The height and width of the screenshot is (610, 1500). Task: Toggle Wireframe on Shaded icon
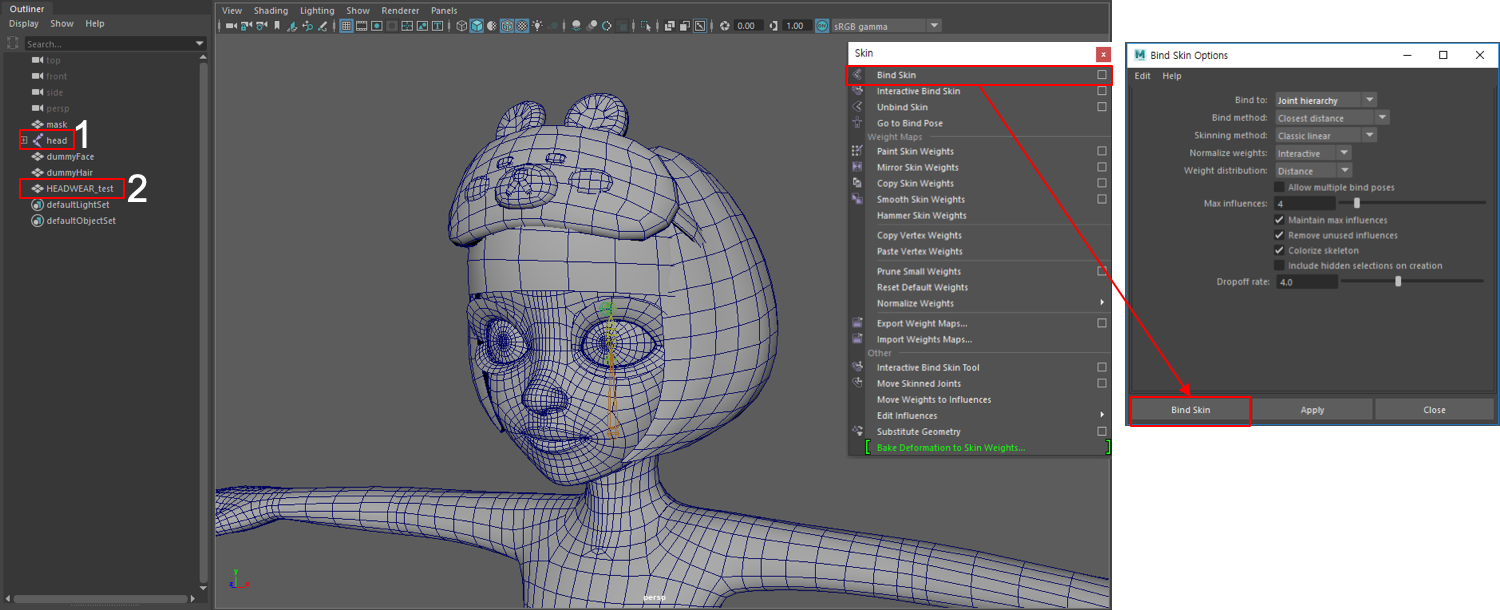tap(507, 26)
